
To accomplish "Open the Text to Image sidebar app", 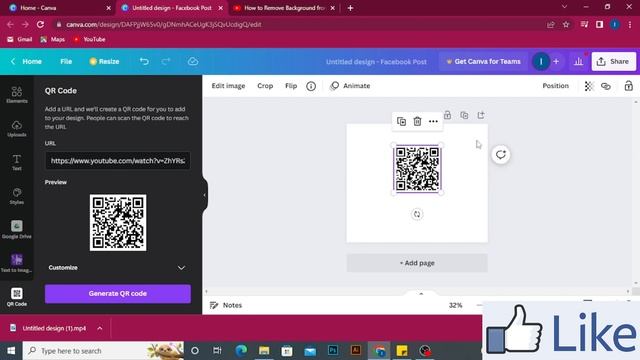I will [17, 263].
